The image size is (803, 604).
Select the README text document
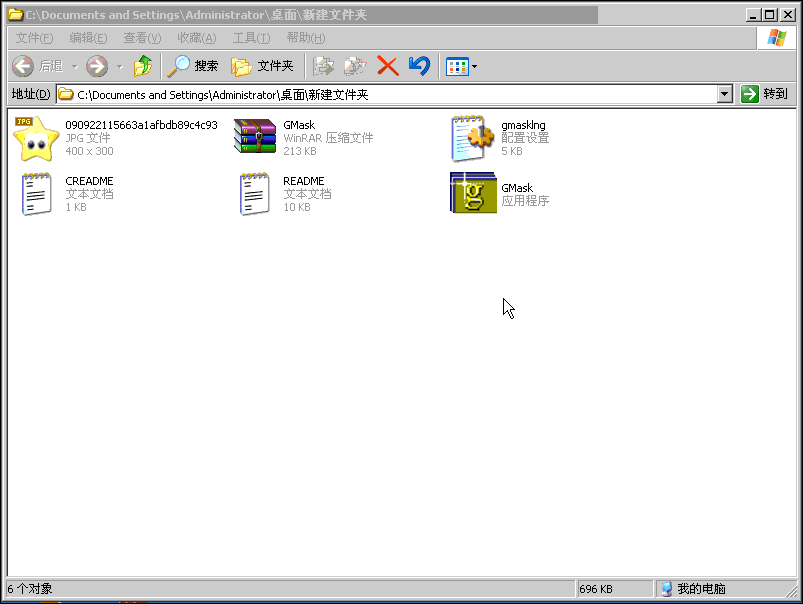[254, 193]
